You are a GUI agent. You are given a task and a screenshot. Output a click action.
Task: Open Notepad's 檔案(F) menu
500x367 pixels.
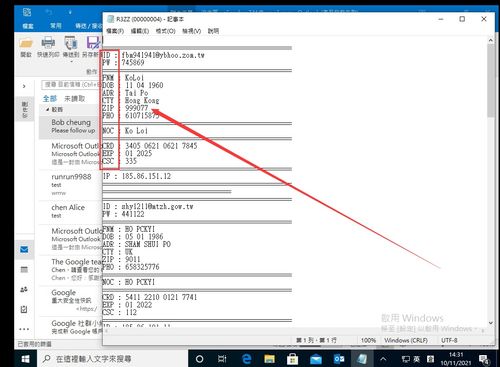[115, 31]
